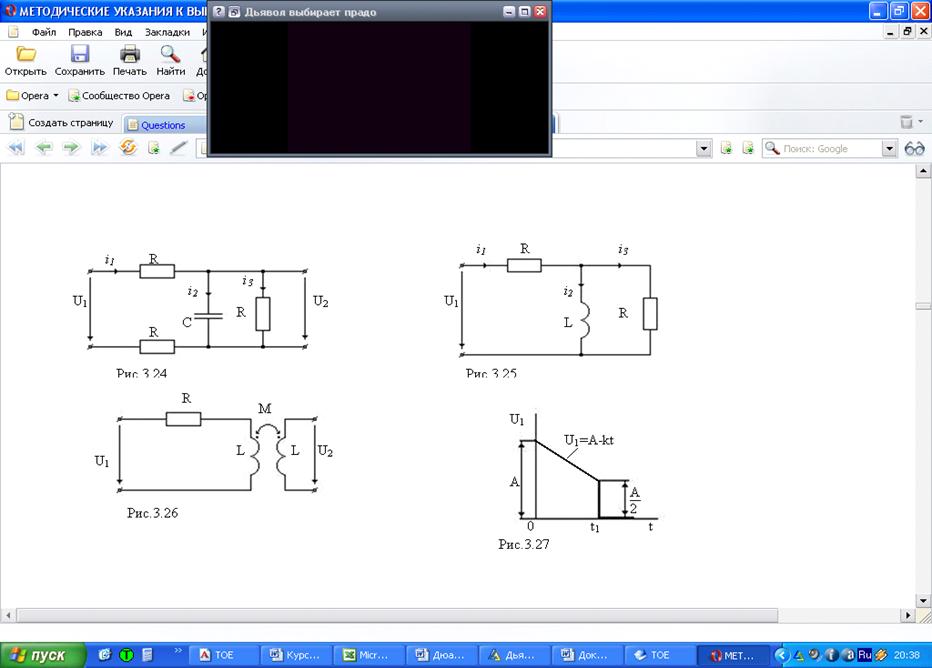The width and height of the screenshot is (932, 668).
Task: Click Создать страницу new page button
Action: click(x=61, y=123)
